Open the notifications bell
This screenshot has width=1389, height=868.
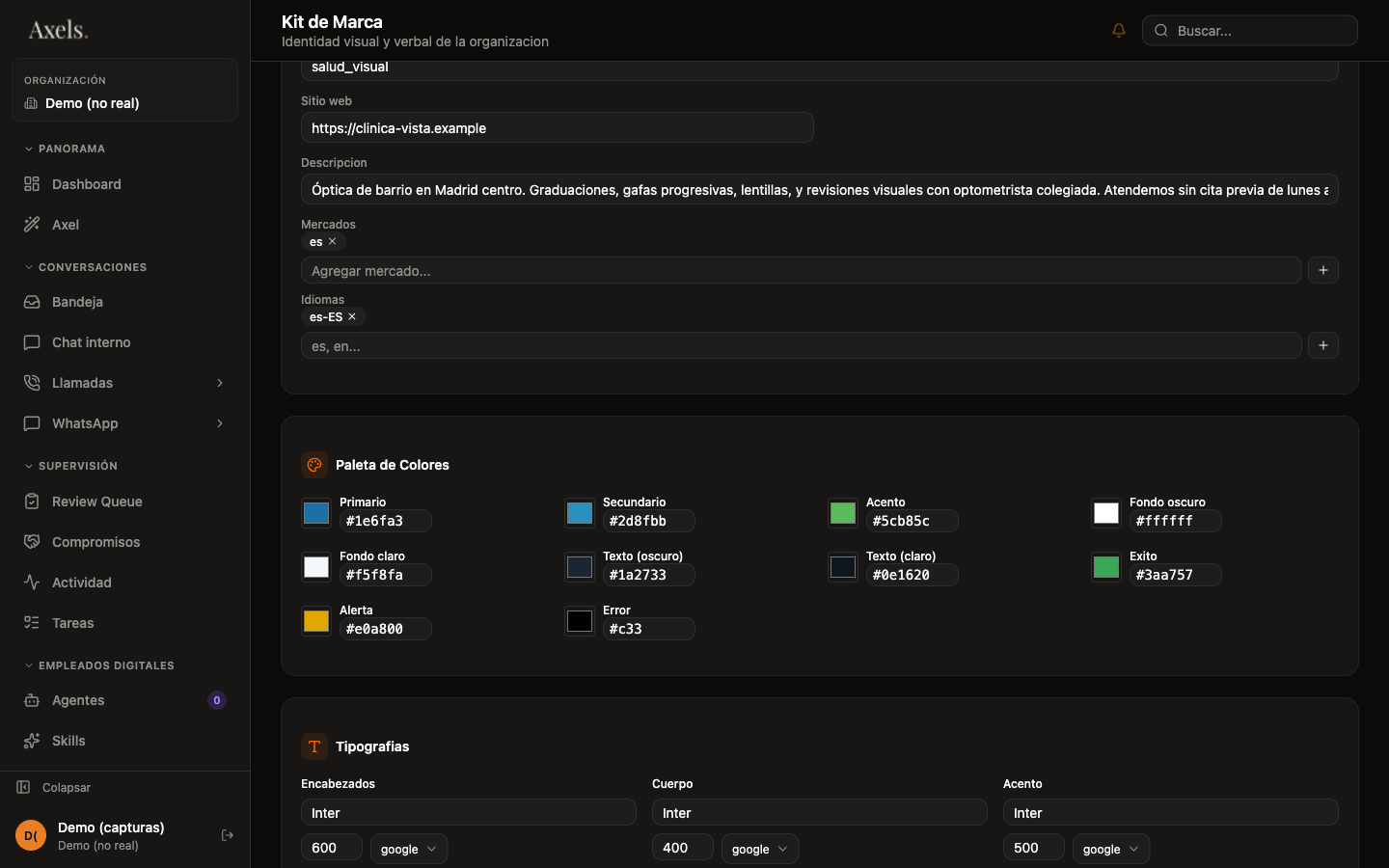tap(1119, 31)
